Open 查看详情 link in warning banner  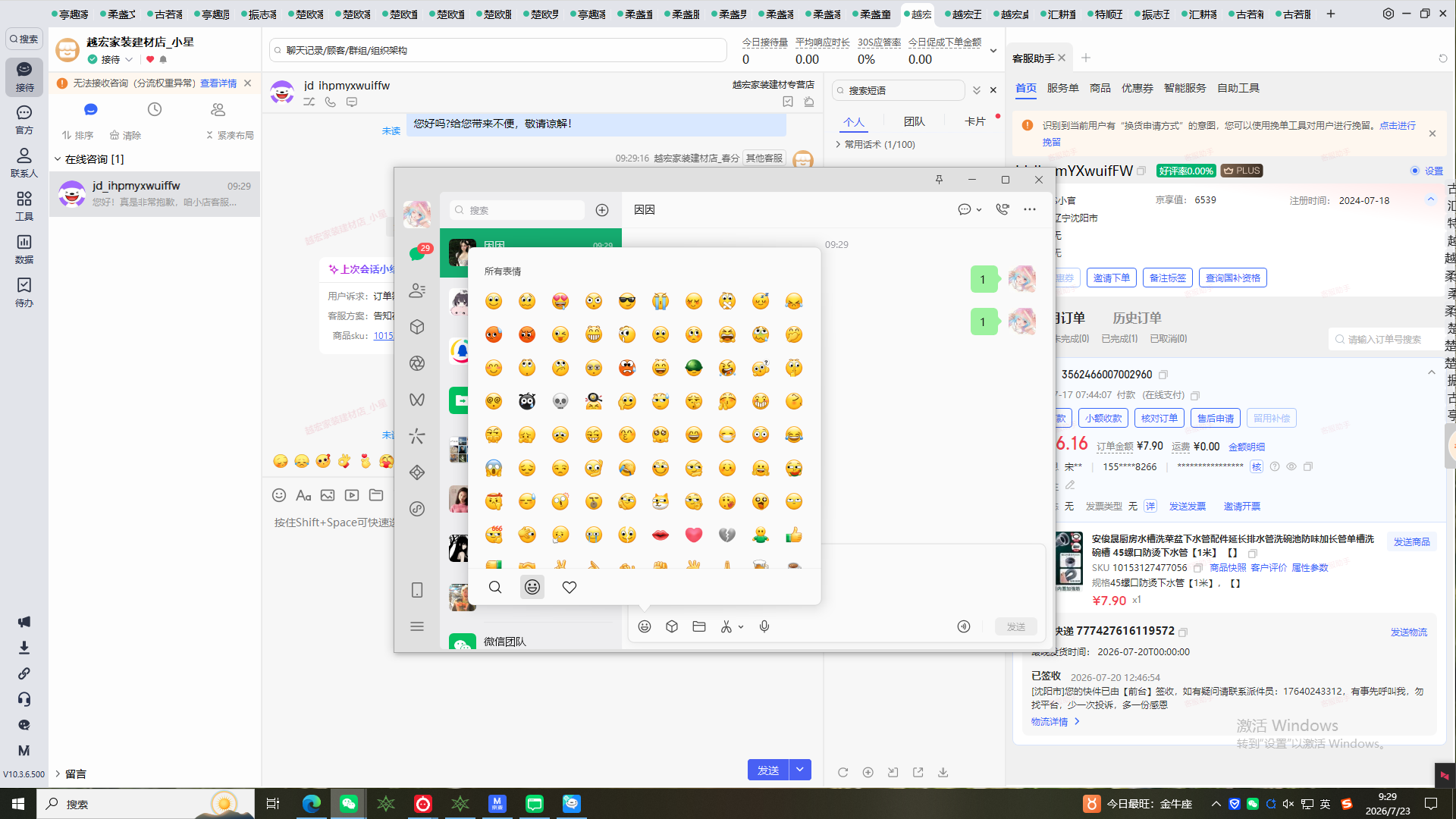218,83
